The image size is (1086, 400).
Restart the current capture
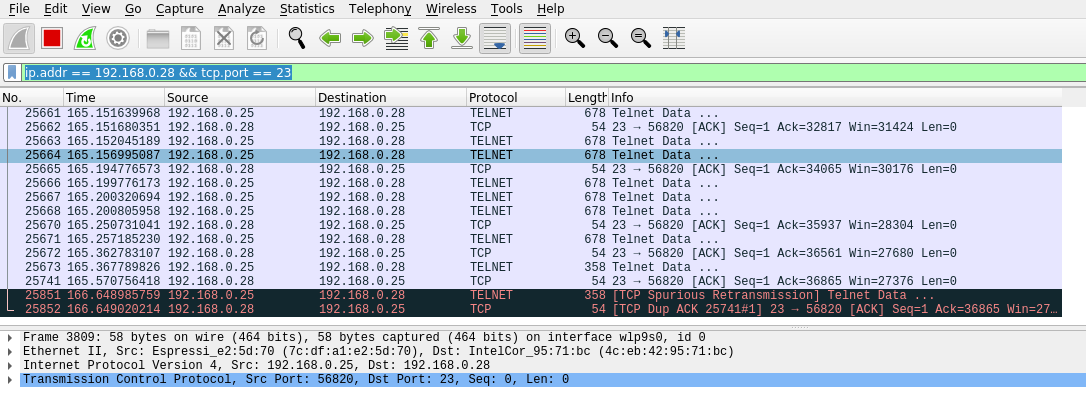(x=85, y=38)
